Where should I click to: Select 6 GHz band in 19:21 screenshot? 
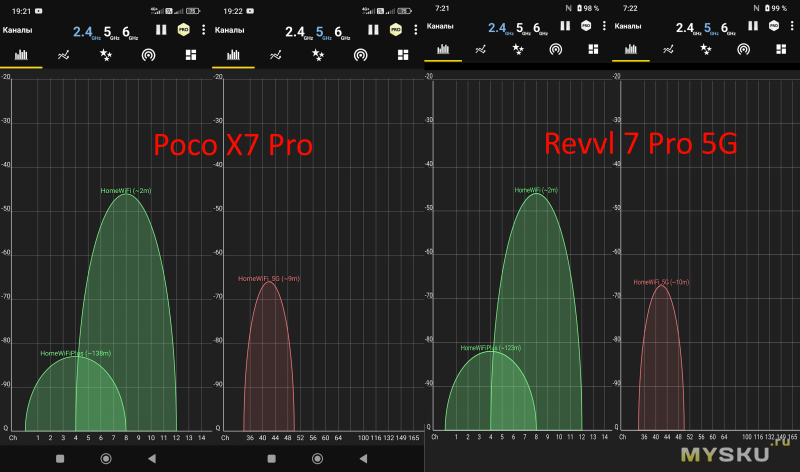point(130,33)
